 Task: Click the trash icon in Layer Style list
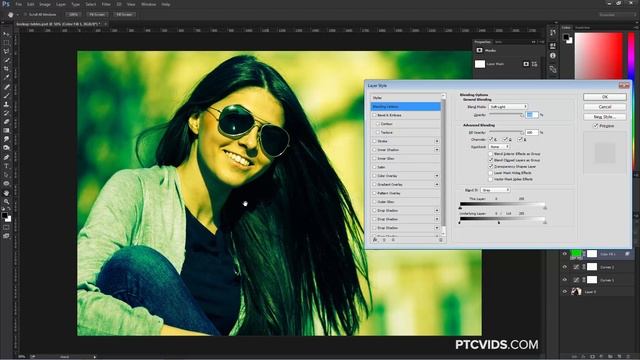tap(440, 240)
